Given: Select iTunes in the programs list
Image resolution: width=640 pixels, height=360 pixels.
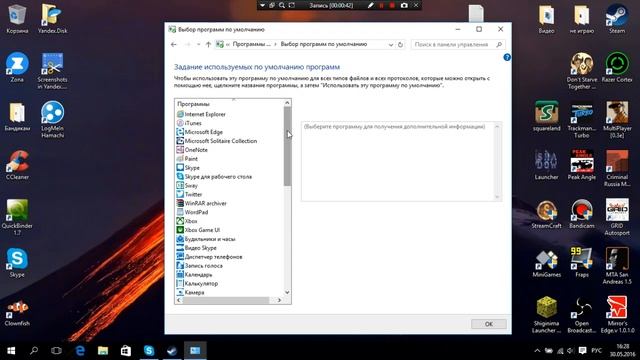Looking at the screenshot, I should click(189, 123).
